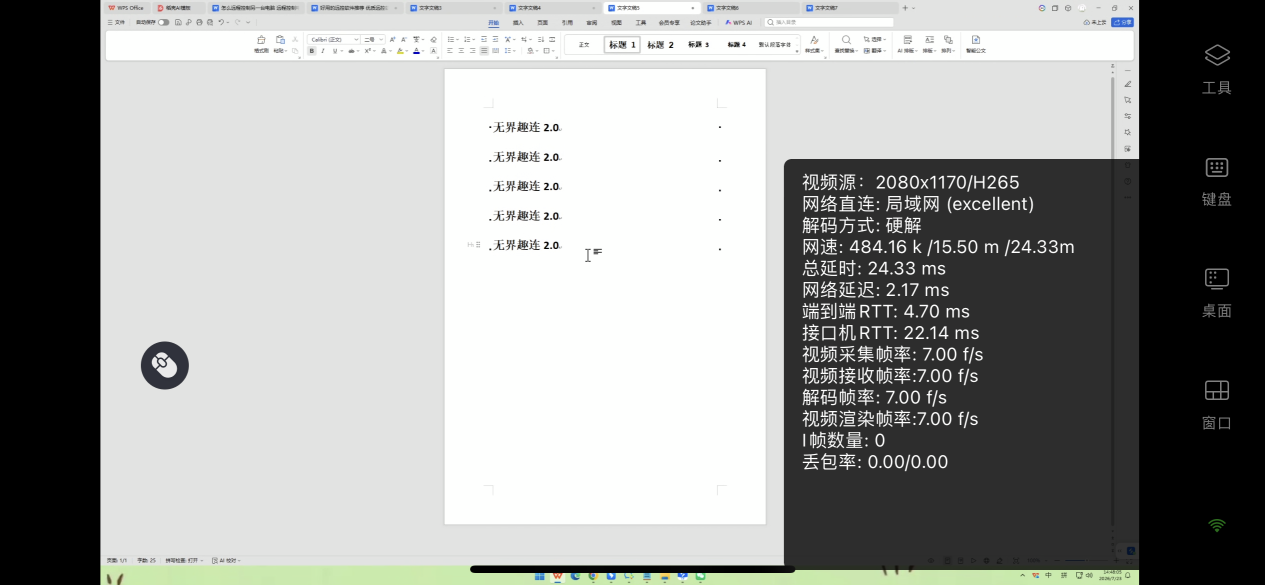This screenshot has height=585, width=1265.
Task: Click the 未上云 cloud status button
Action: coord(1095,21)
